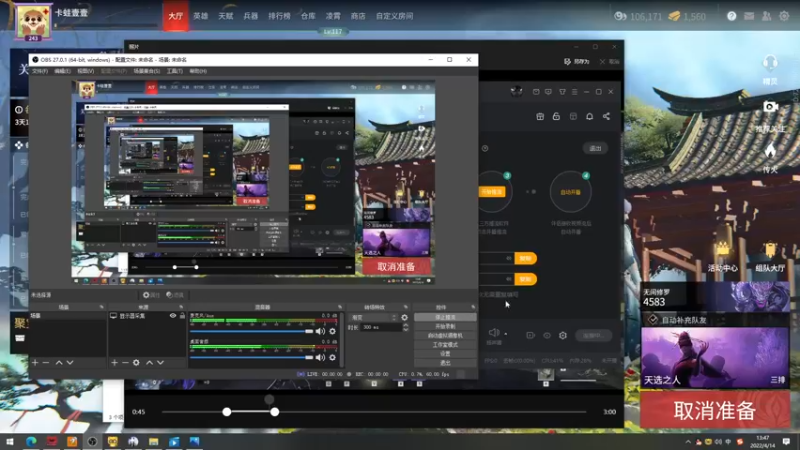Move scene up with the arrow

click(59, 362)
